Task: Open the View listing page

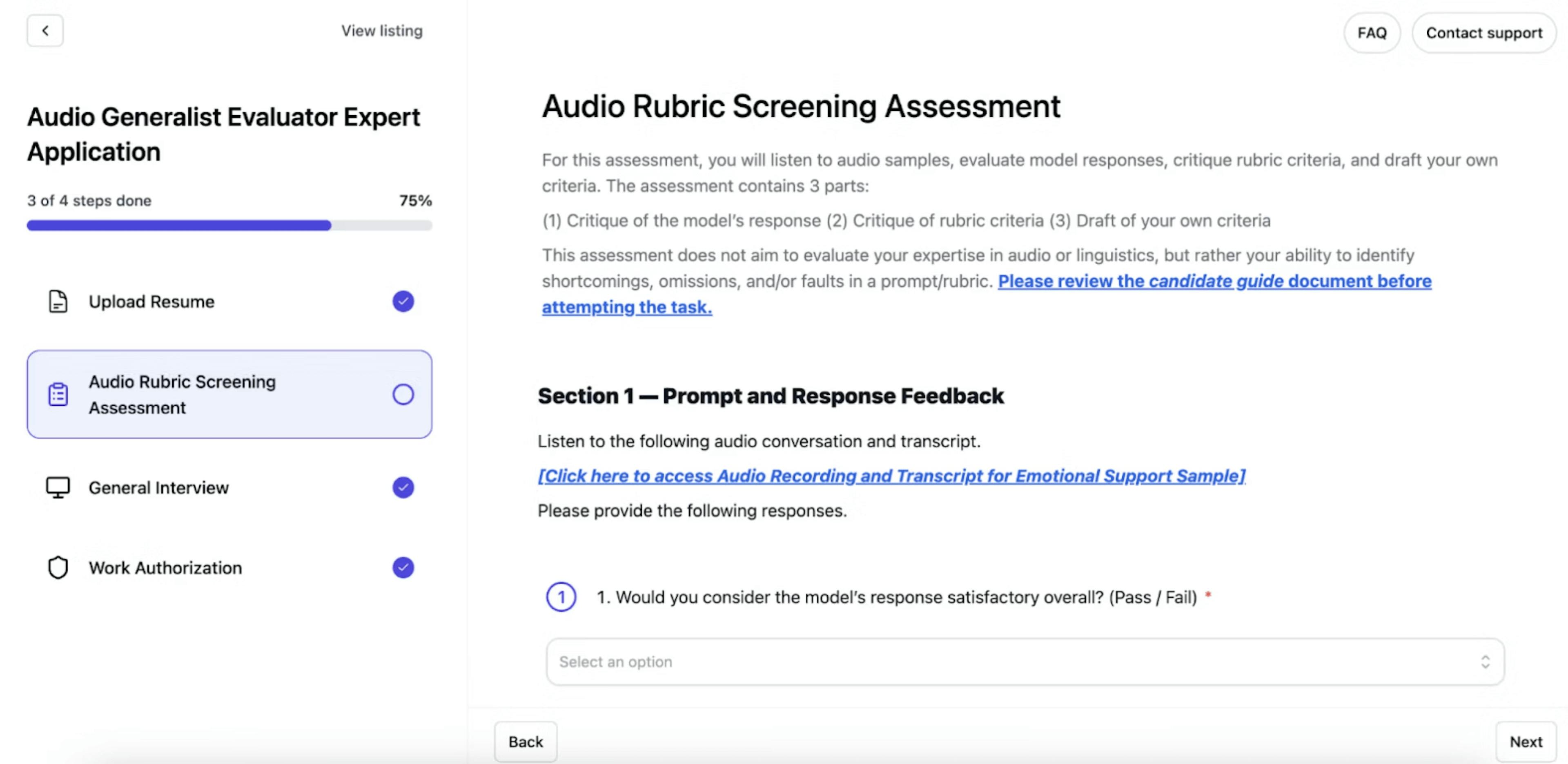Action: 382,31
